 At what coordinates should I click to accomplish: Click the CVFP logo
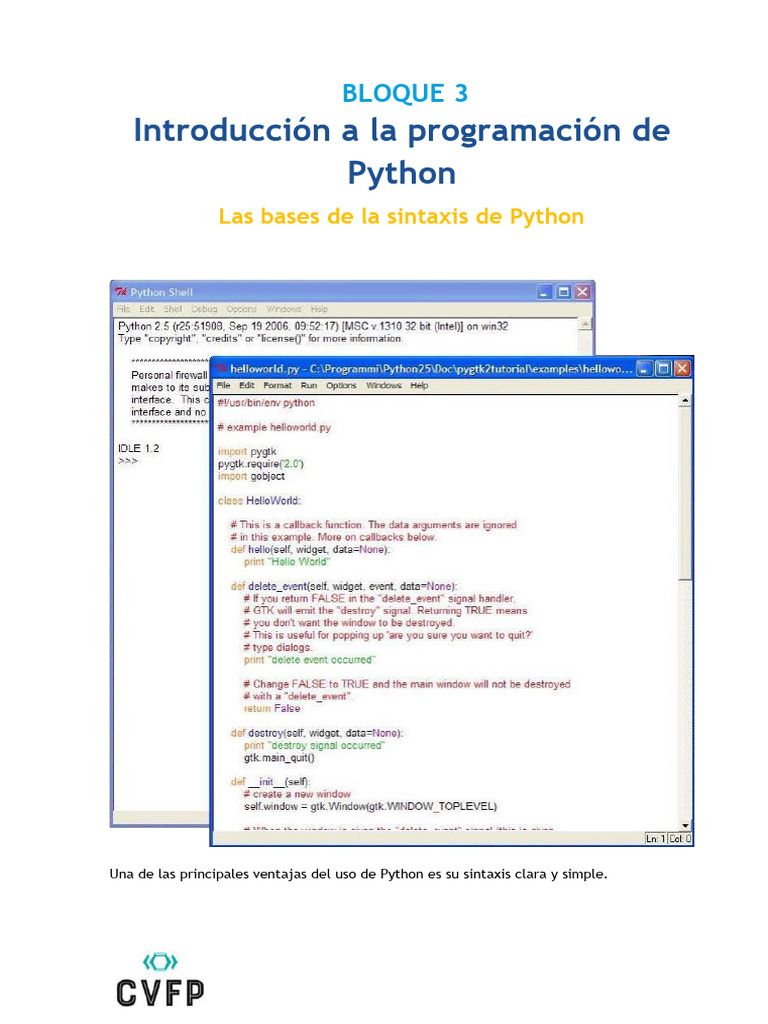160,980
